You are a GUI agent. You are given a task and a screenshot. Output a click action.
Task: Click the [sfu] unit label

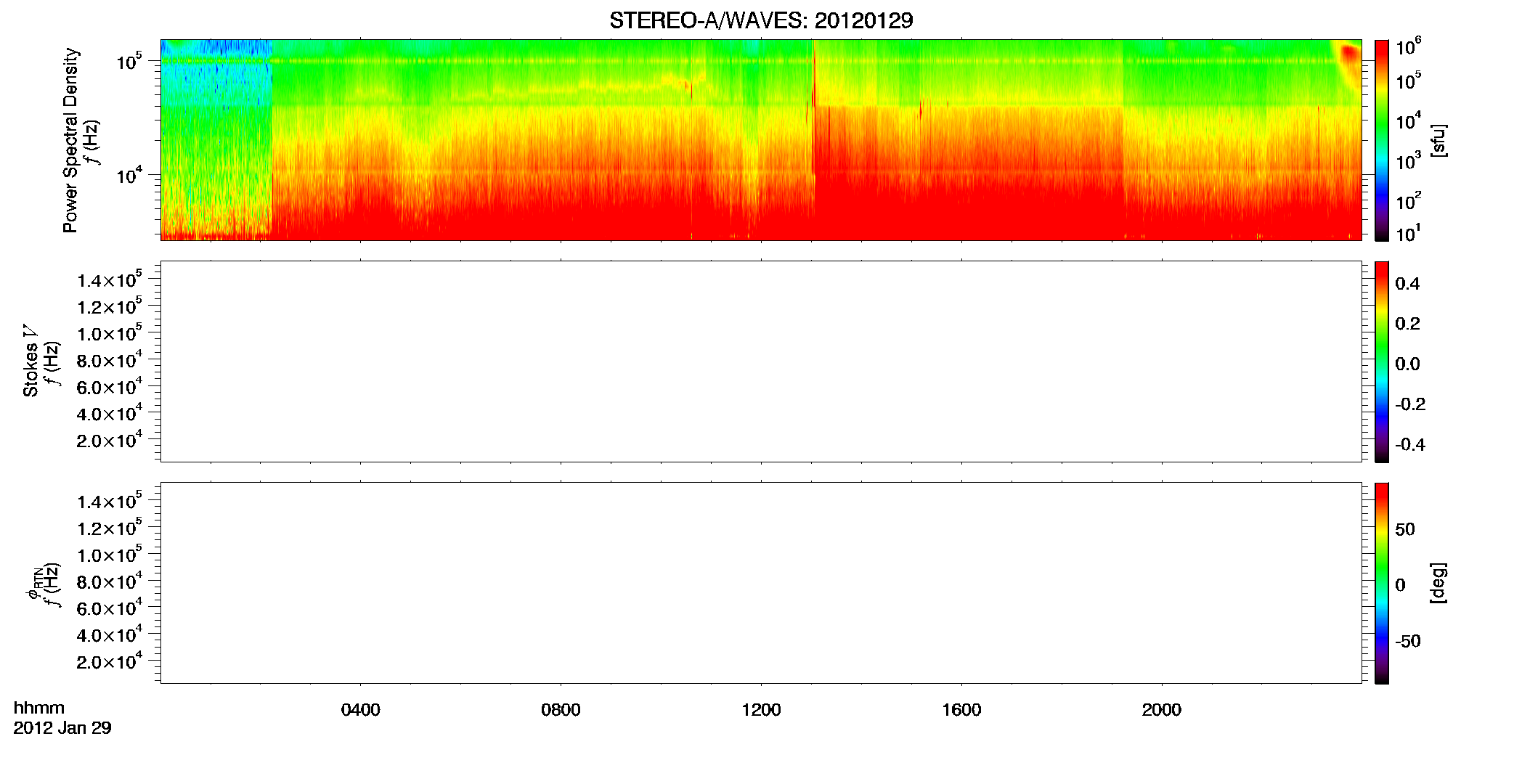click(1438, 141)
